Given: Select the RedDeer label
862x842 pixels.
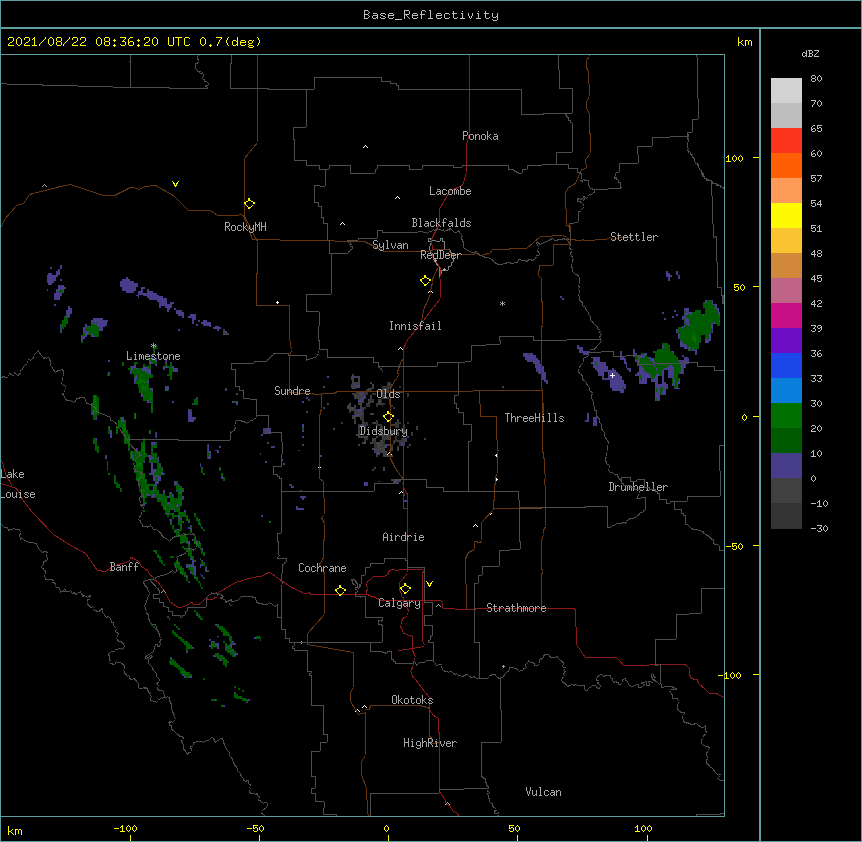Looking at the screenshot, I should [x=441, y=255].
